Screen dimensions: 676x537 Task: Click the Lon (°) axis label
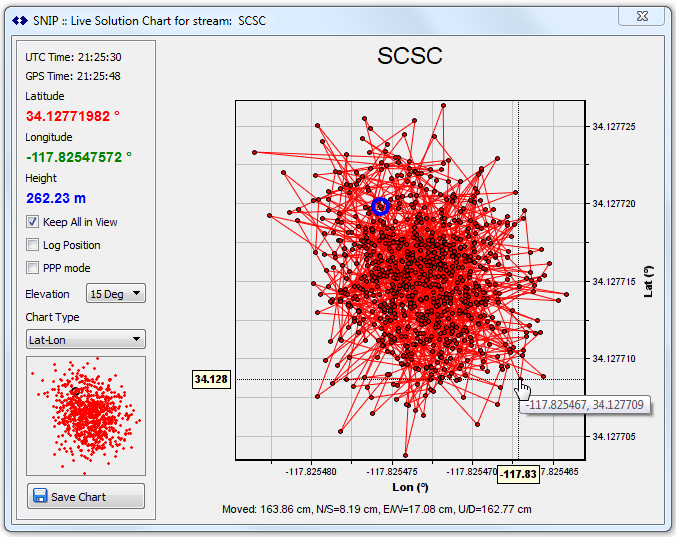click(x=408, y=488)
